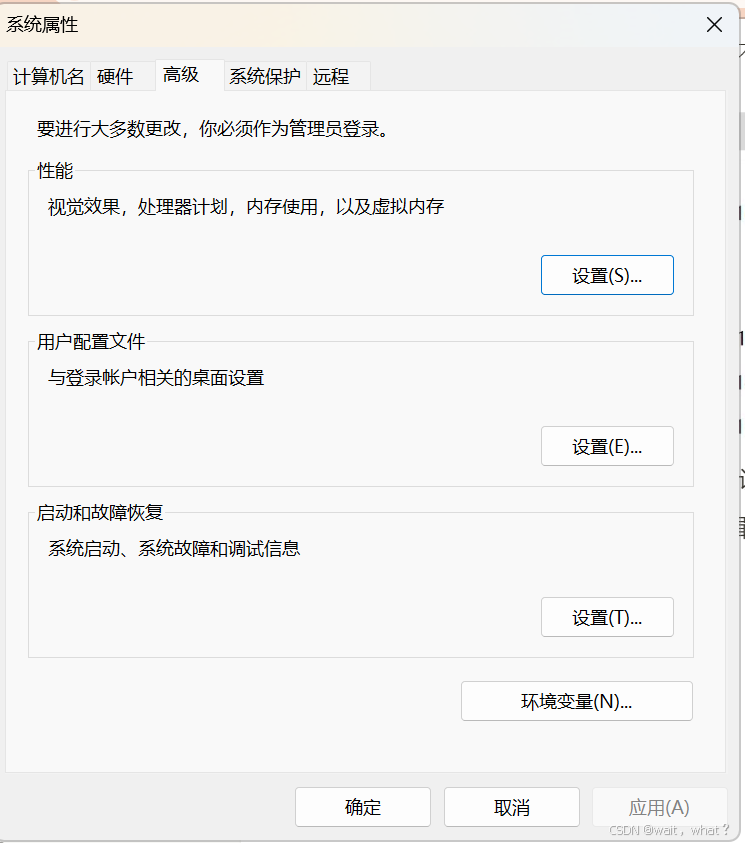Open 环境变量(N) dialog
The height and width of the screenshot is (843, 745).
[577, 701]
